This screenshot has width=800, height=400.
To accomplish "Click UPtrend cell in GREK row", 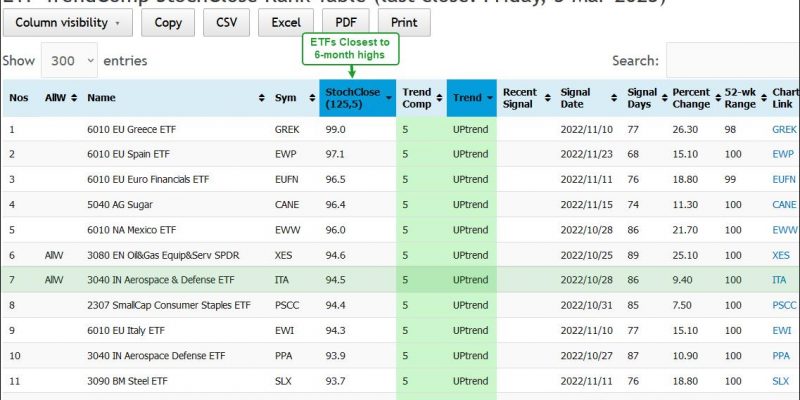I will 470,130.
